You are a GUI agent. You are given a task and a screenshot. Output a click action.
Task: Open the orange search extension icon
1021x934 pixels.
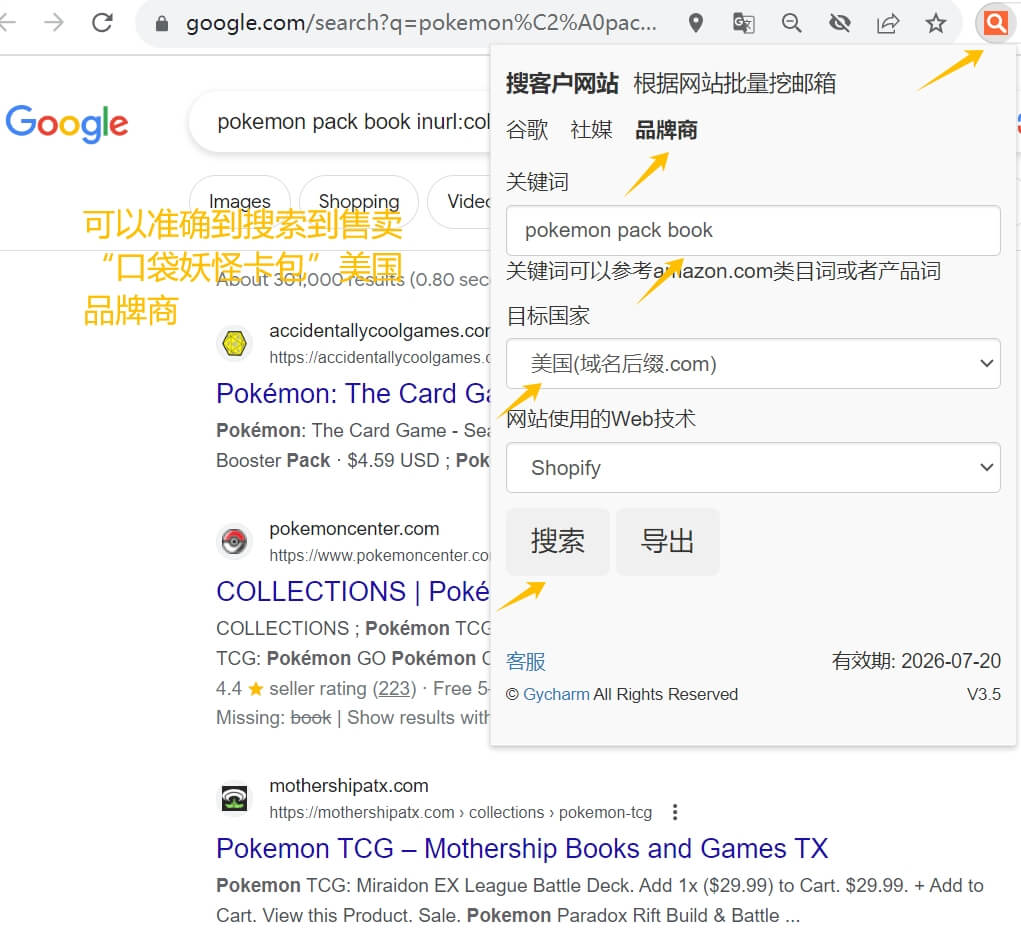pos(996,23)
